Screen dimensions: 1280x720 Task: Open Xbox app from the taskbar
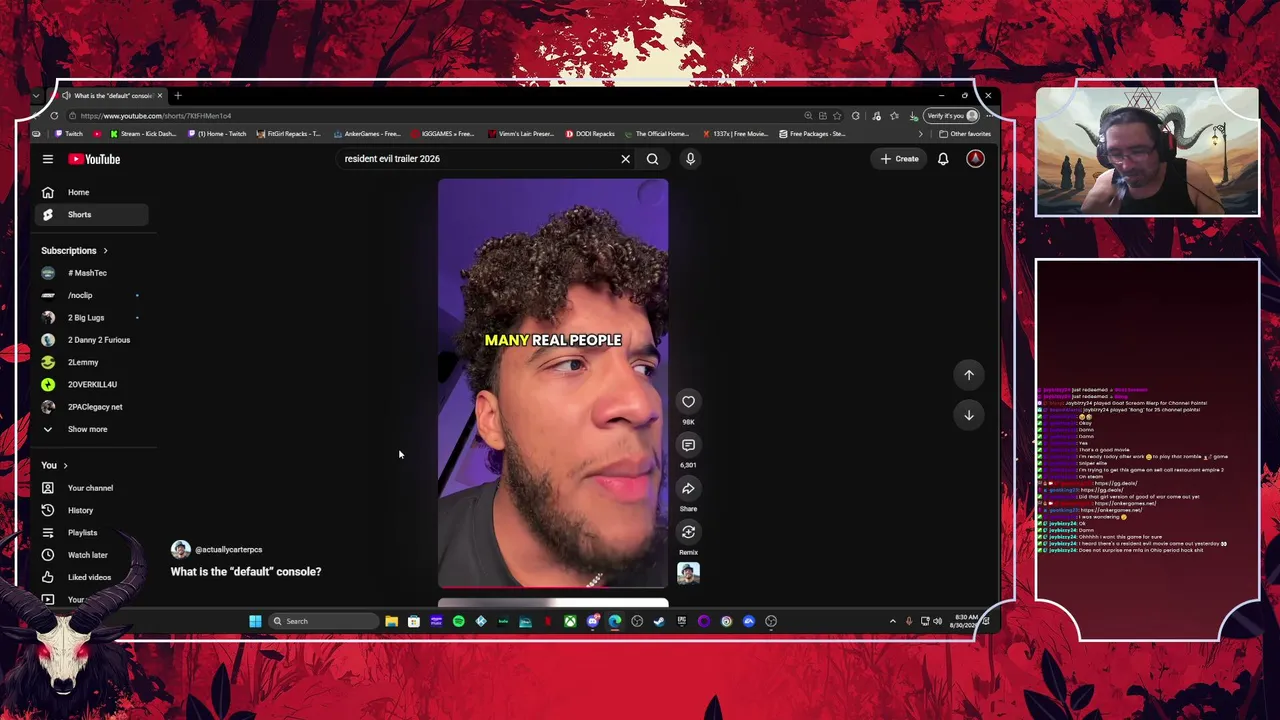click(x=570, y=621)
